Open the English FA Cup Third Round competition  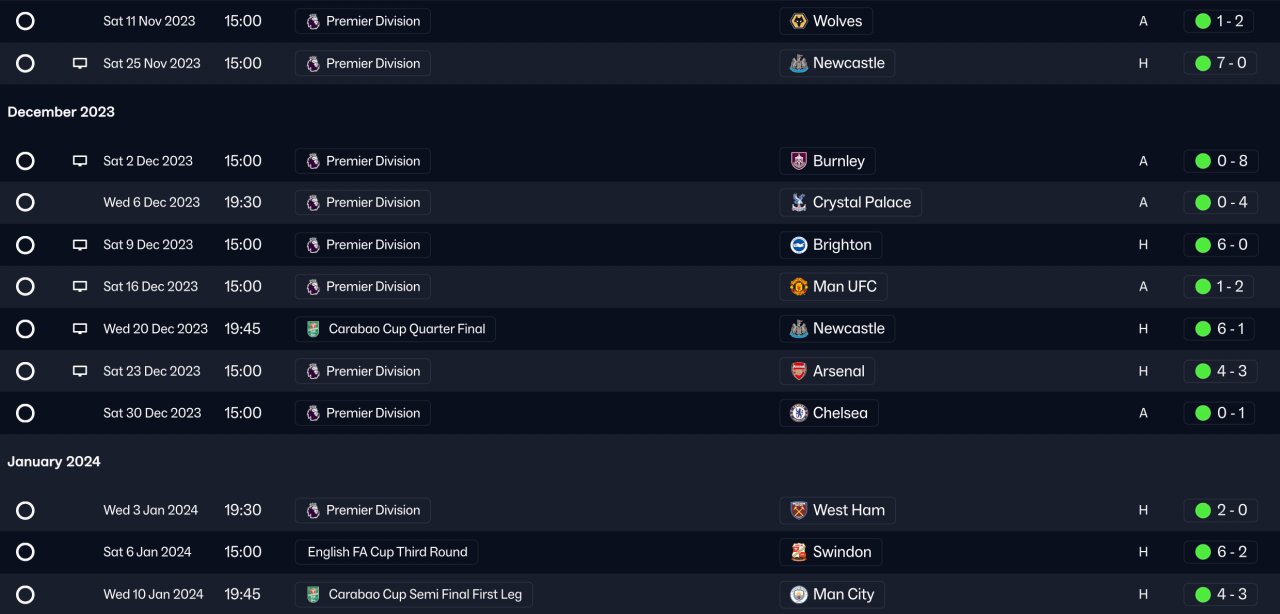(387, 552)
